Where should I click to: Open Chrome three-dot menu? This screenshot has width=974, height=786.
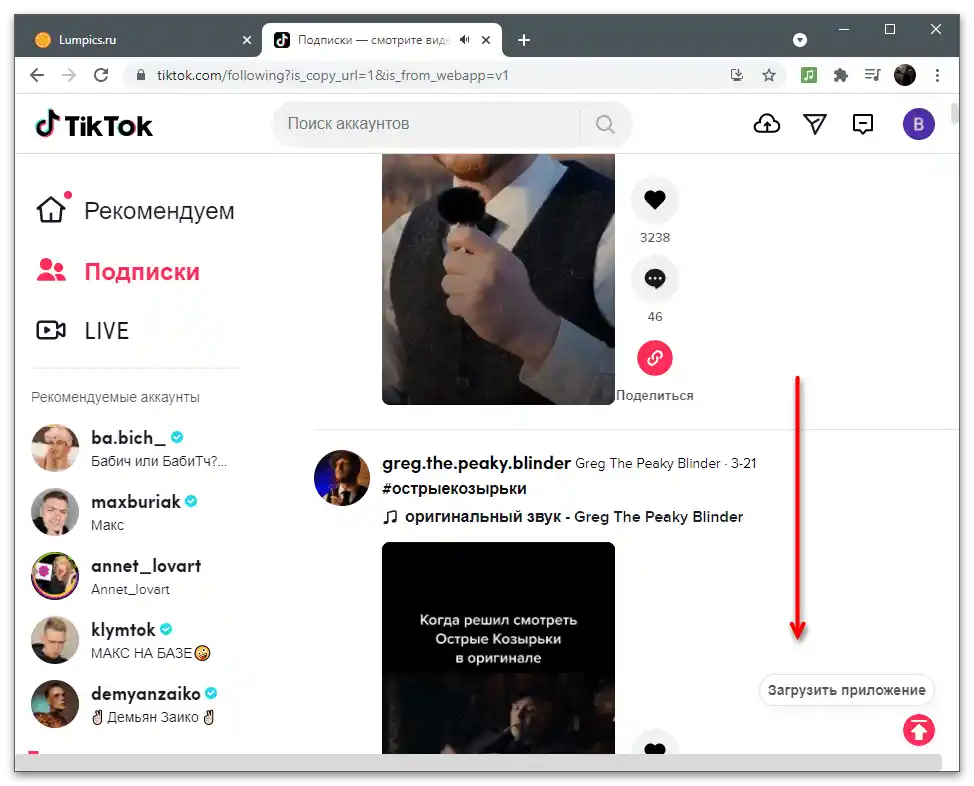point(937,75)
